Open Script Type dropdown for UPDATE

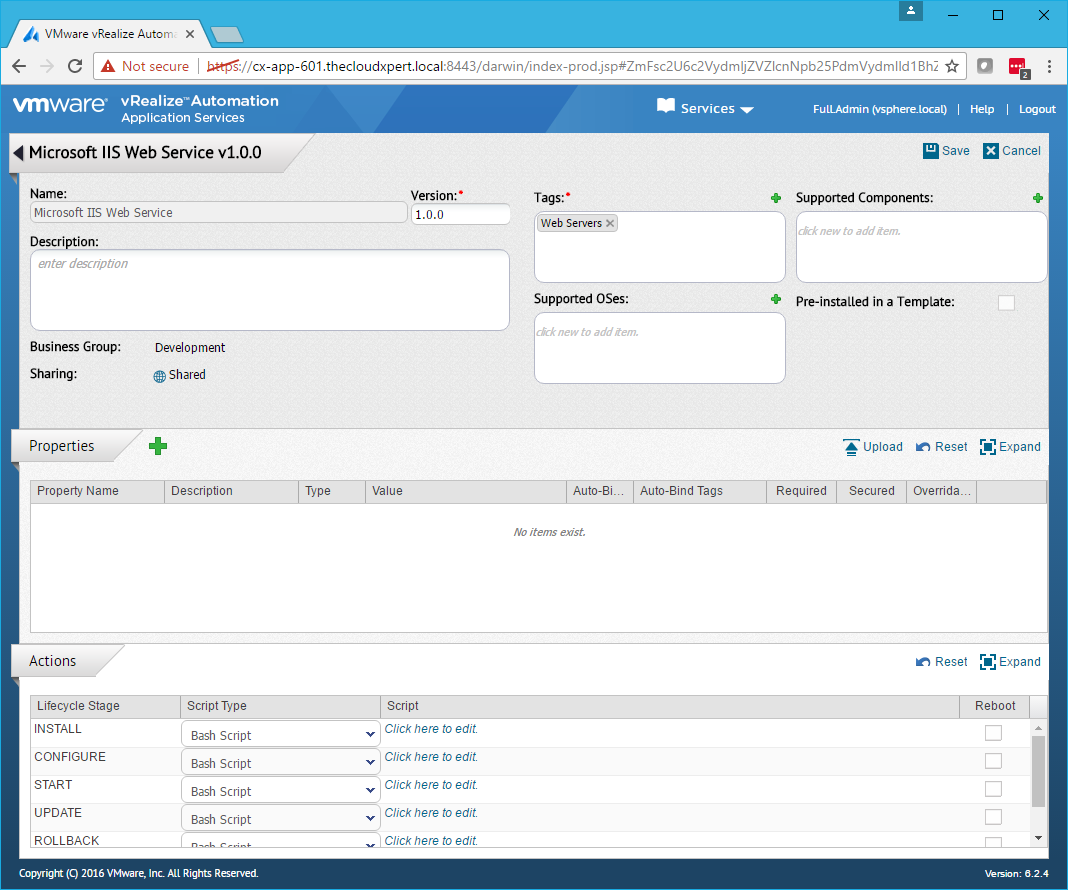(280, 819)
